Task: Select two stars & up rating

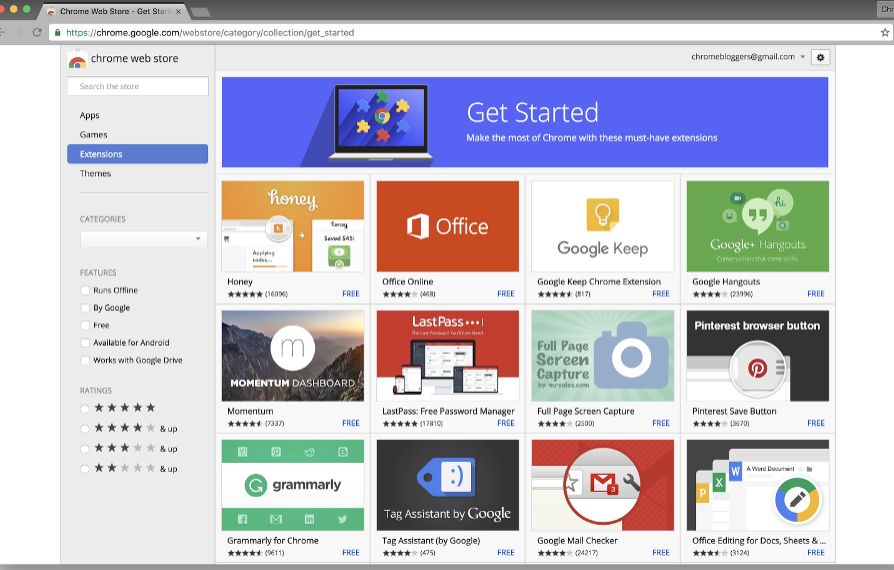Action: click(85, 469)
